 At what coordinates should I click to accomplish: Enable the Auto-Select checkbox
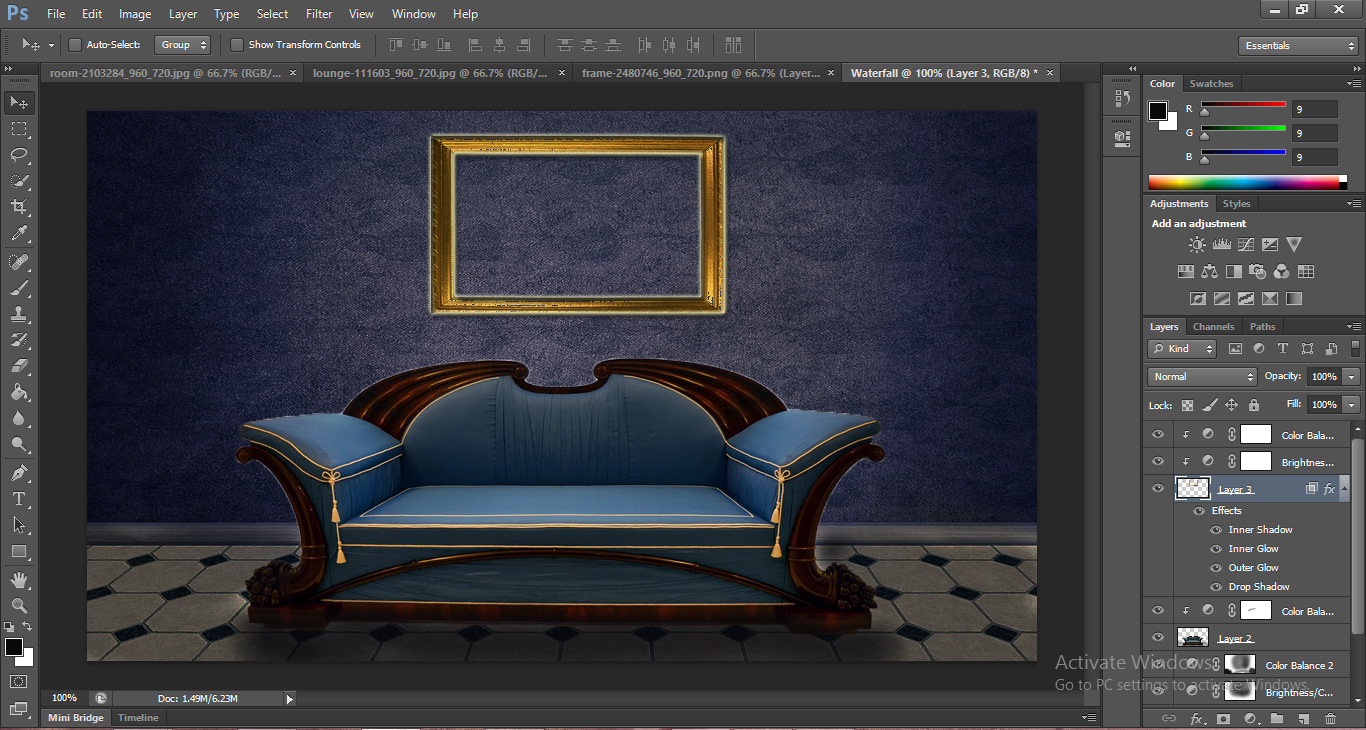click(x=75, y=45)
